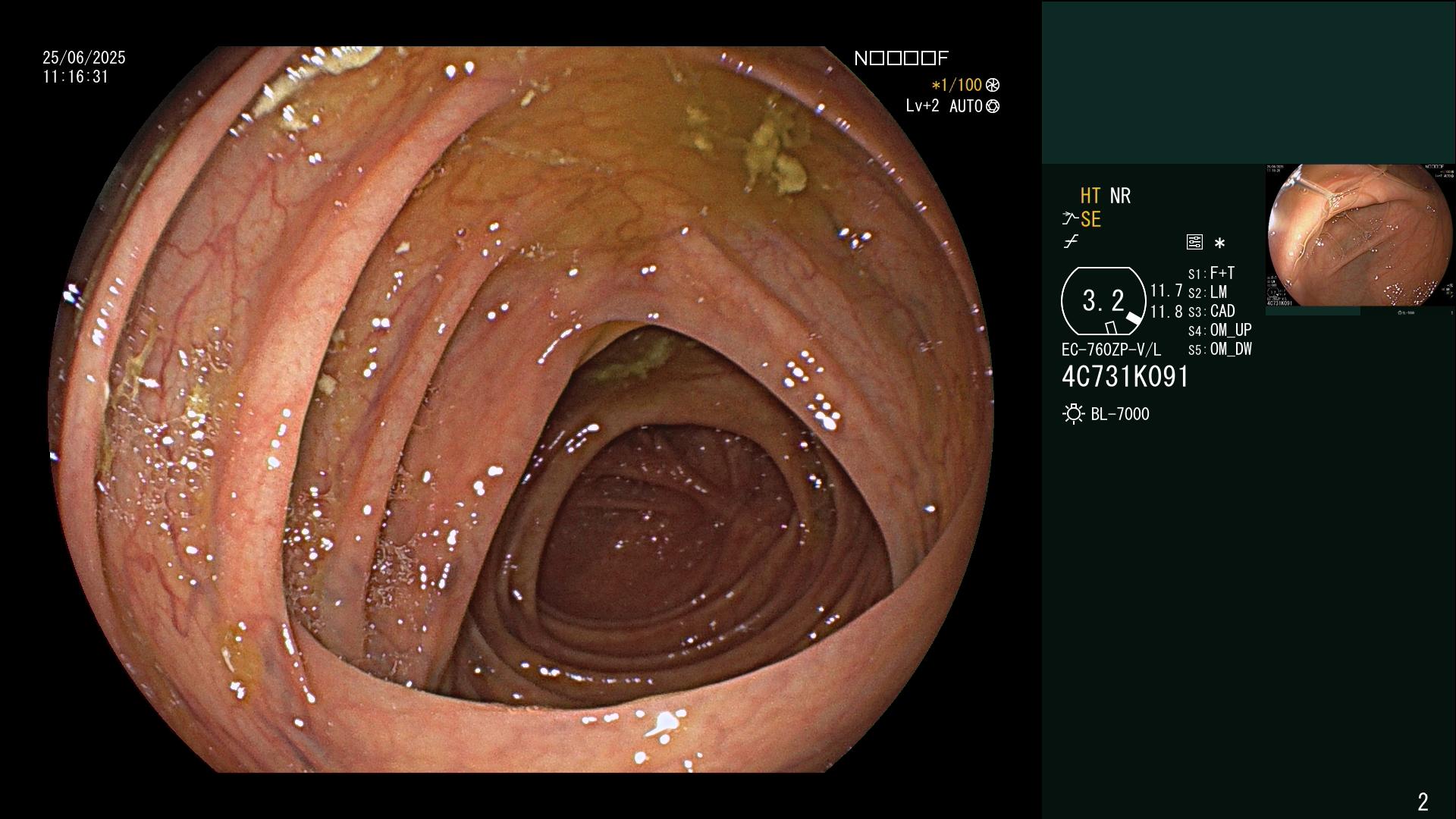Select the SE enhancement label
Viewport: 1456px width, 819px height.
pos(1090,219)
